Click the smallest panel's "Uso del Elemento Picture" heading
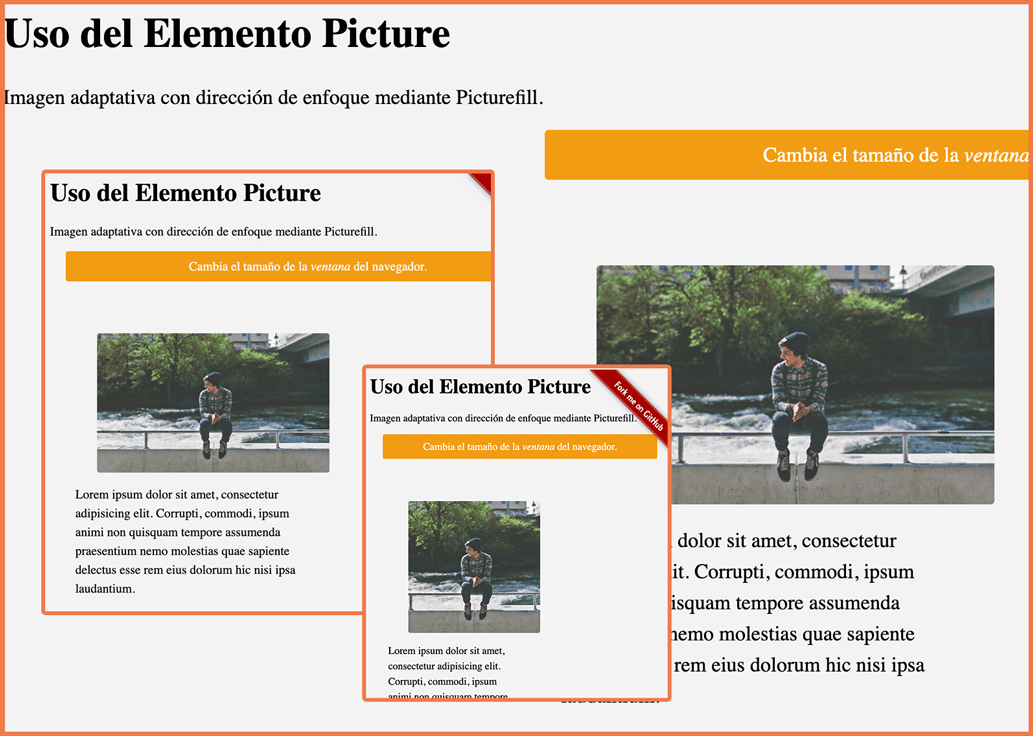 pyautogui.click(x=480, y=386)
